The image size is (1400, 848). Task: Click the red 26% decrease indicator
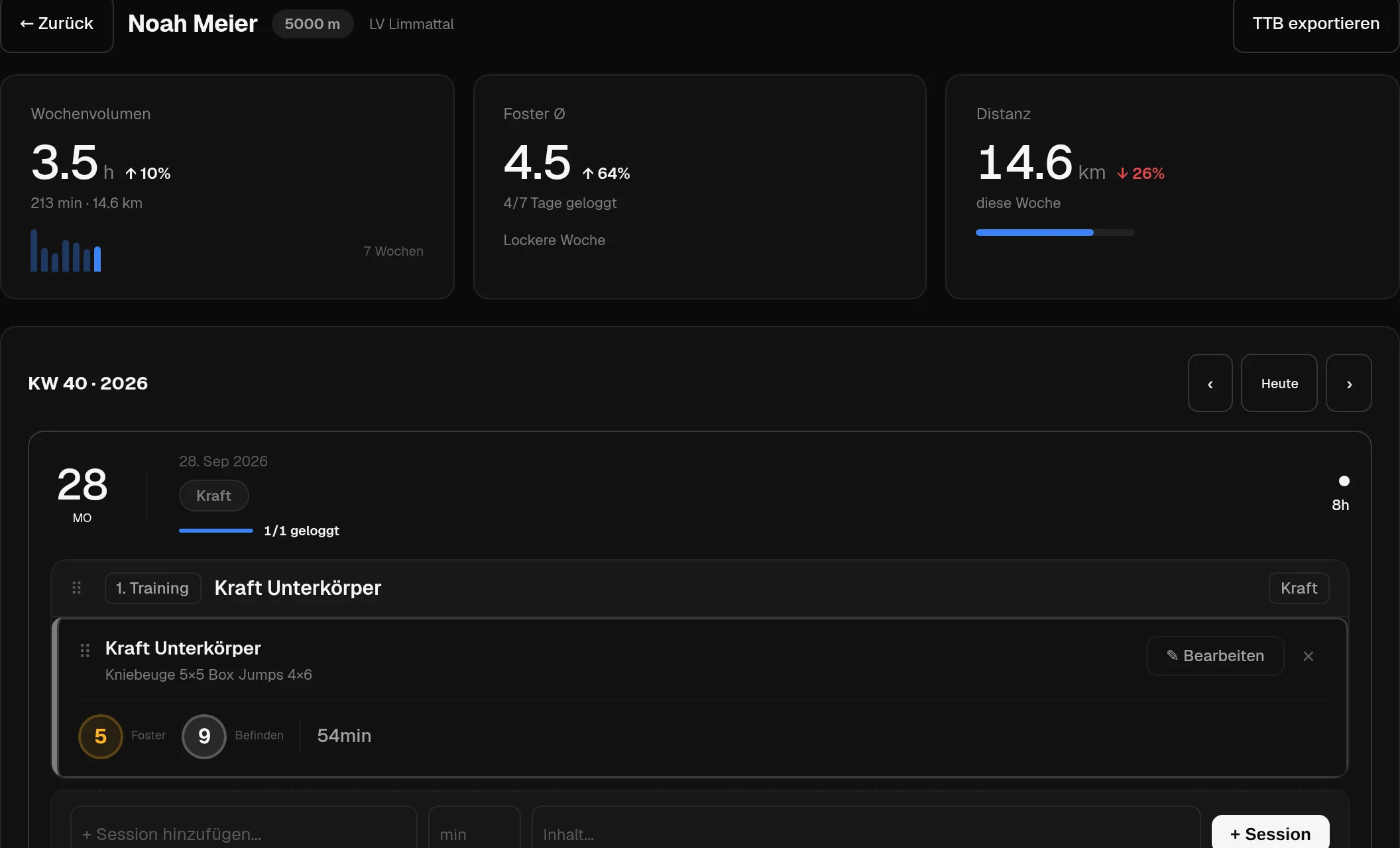(1140, 173)
